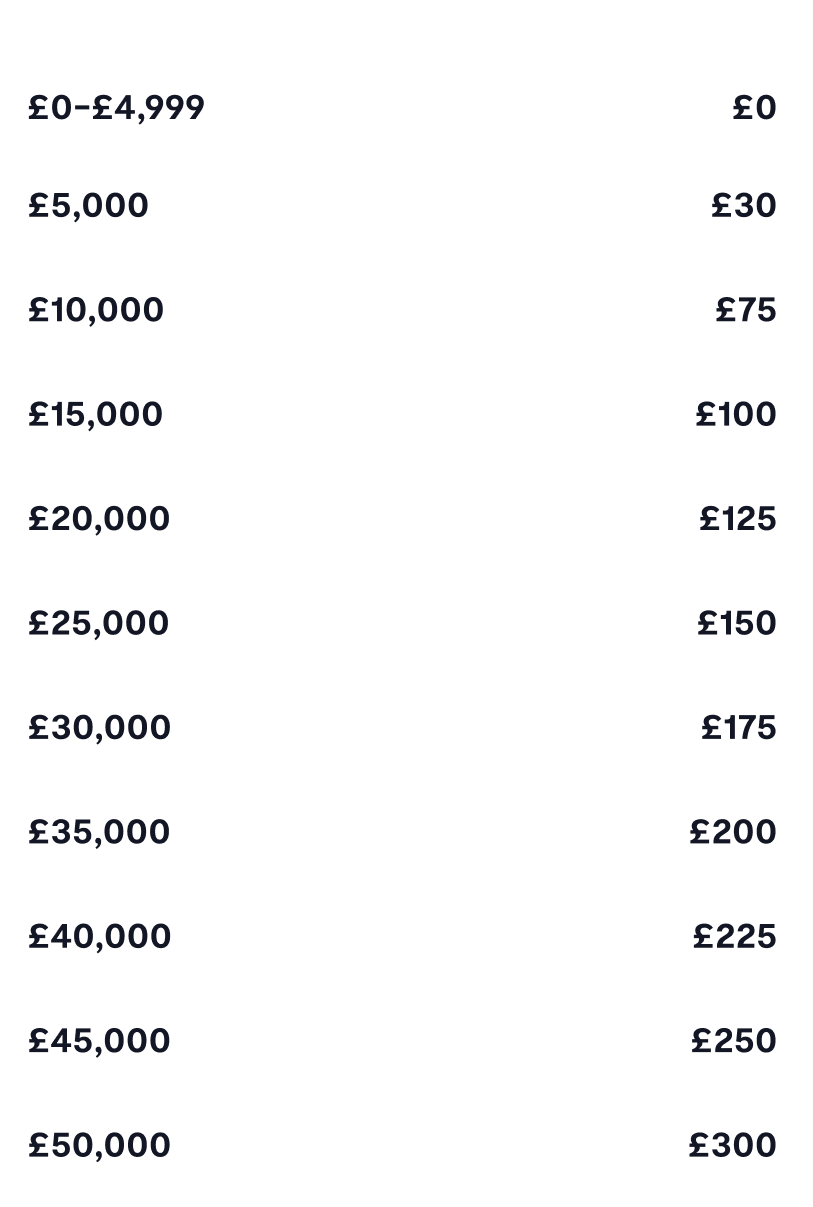Click the £150 cash bonus value
The height and width of the screenshot is (1207, 813).
[737, 623]
